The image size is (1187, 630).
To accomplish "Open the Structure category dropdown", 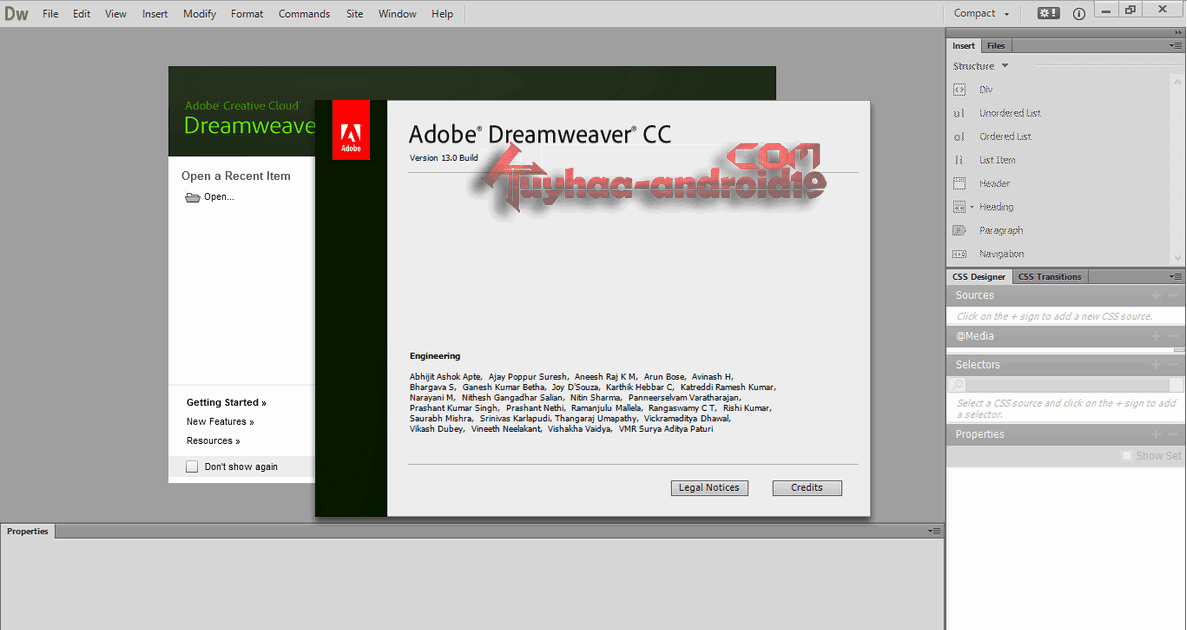I will 980,66.
